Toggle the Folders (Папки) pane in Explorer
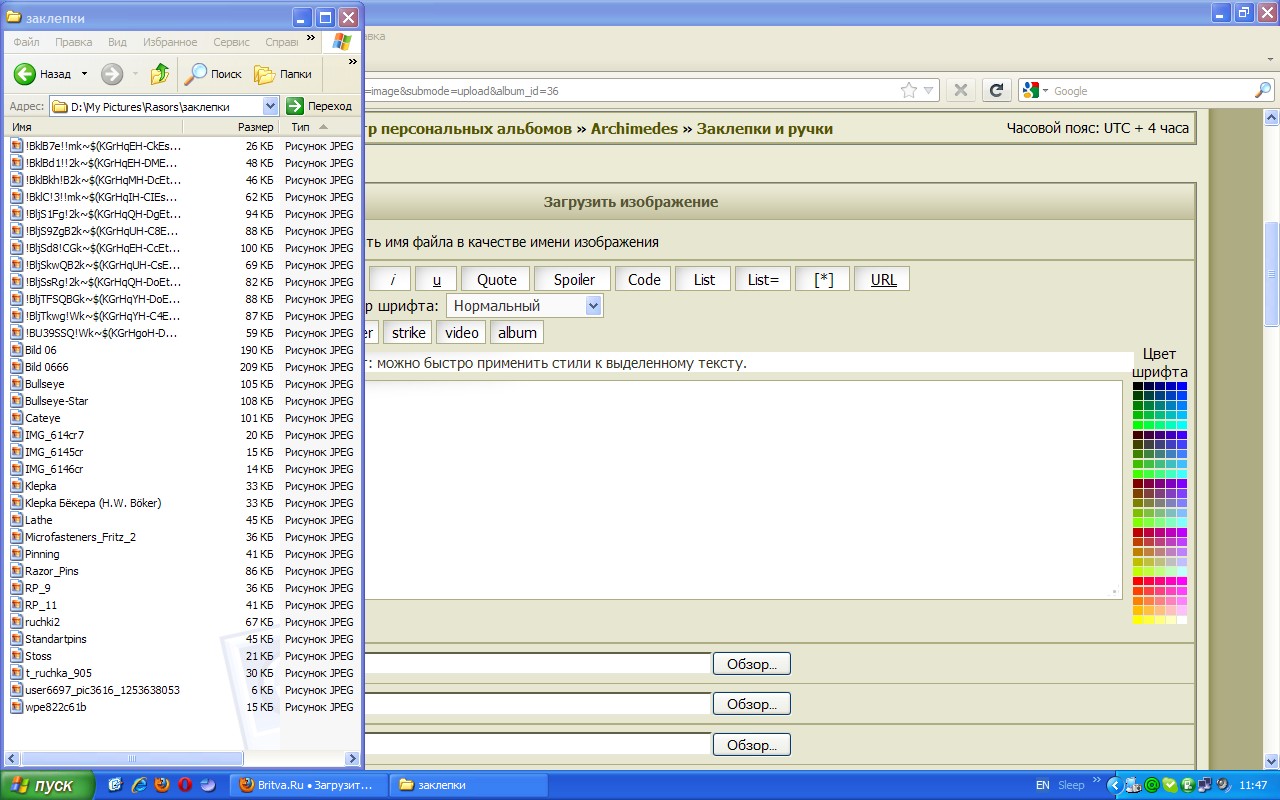The height and width of the screenshot is (800, 1280). [x=283, y=74]
